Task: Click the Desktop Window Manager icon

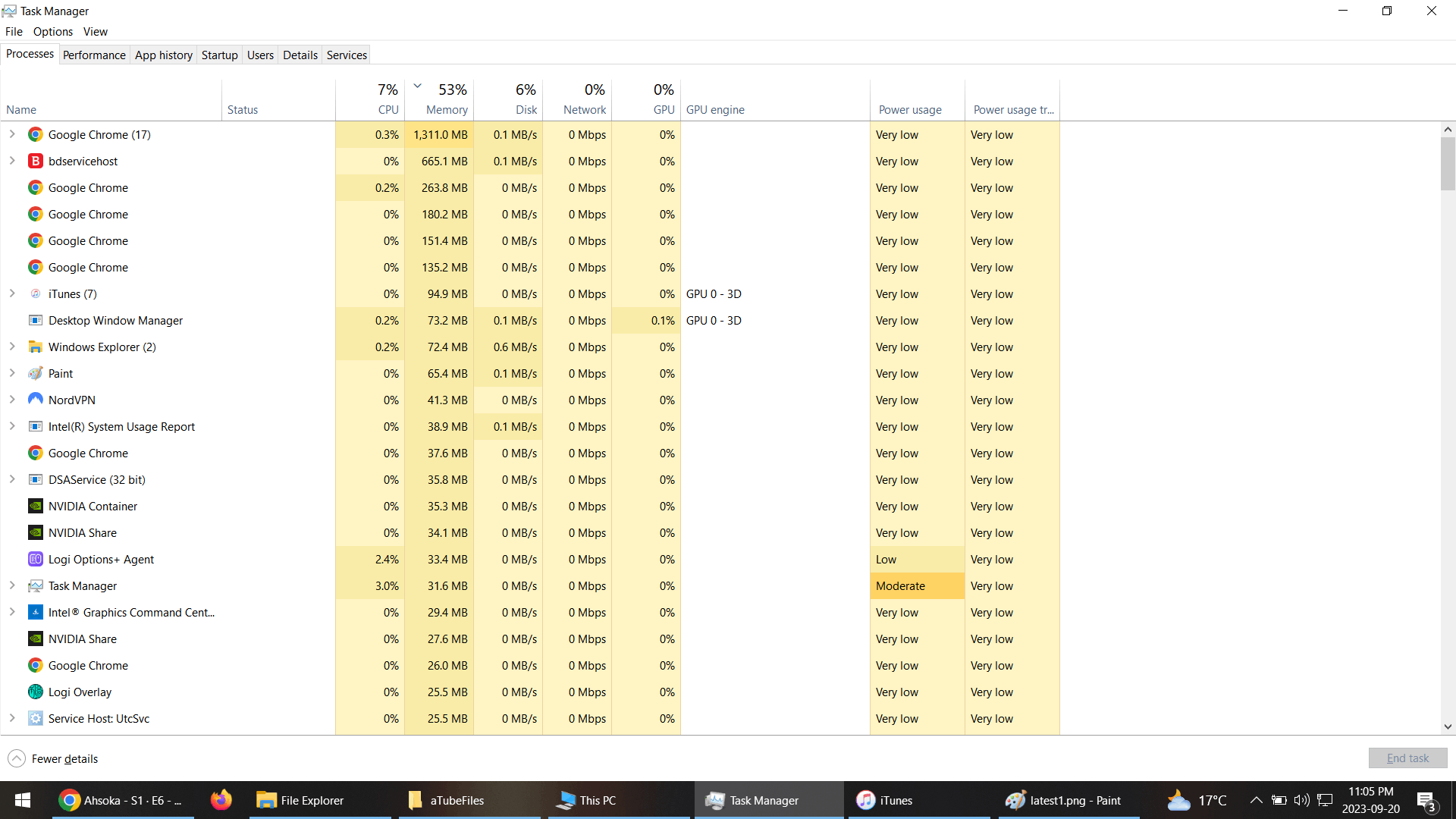Action: pos(35,320)
